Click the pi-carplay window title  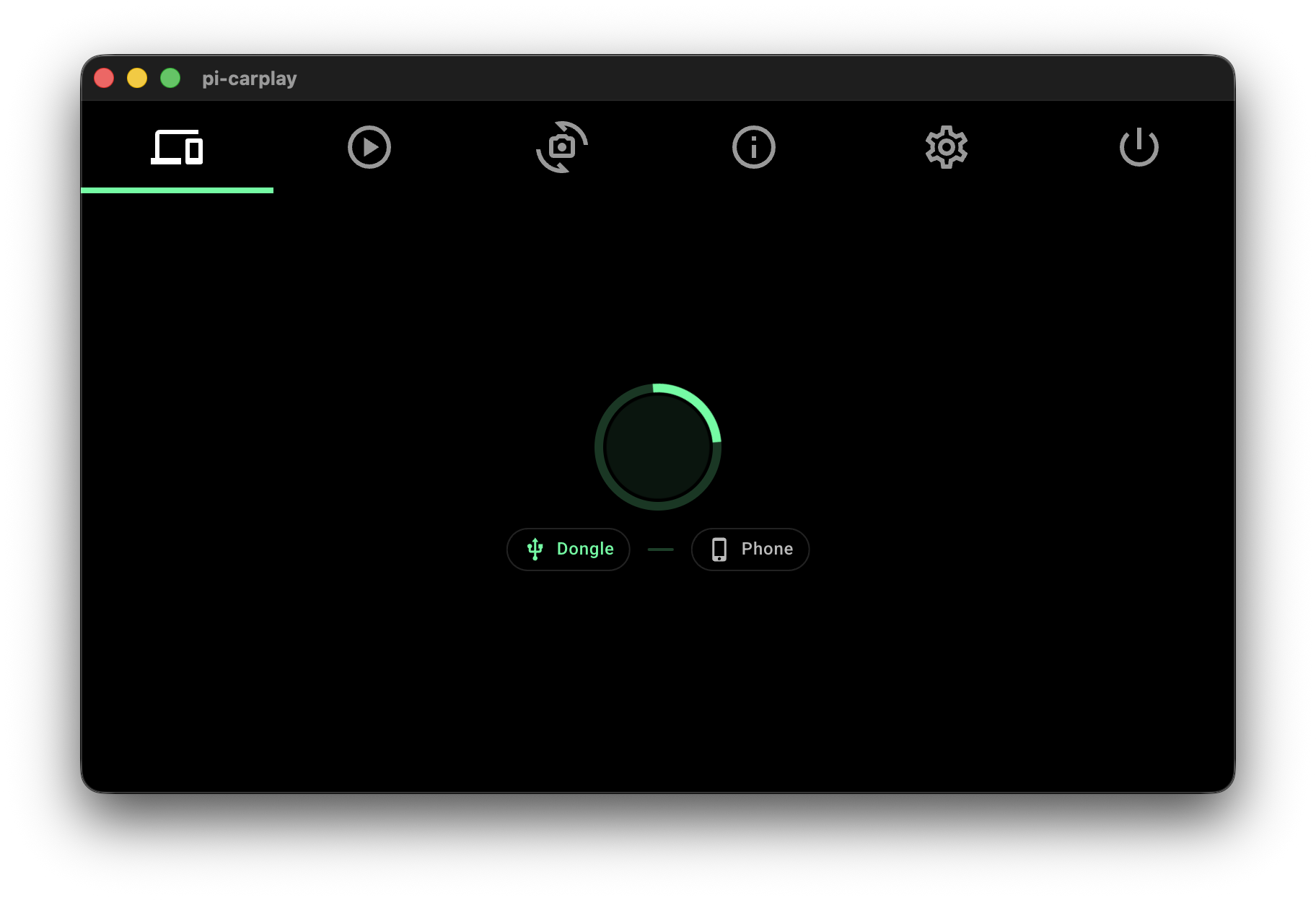coord(249,78)
